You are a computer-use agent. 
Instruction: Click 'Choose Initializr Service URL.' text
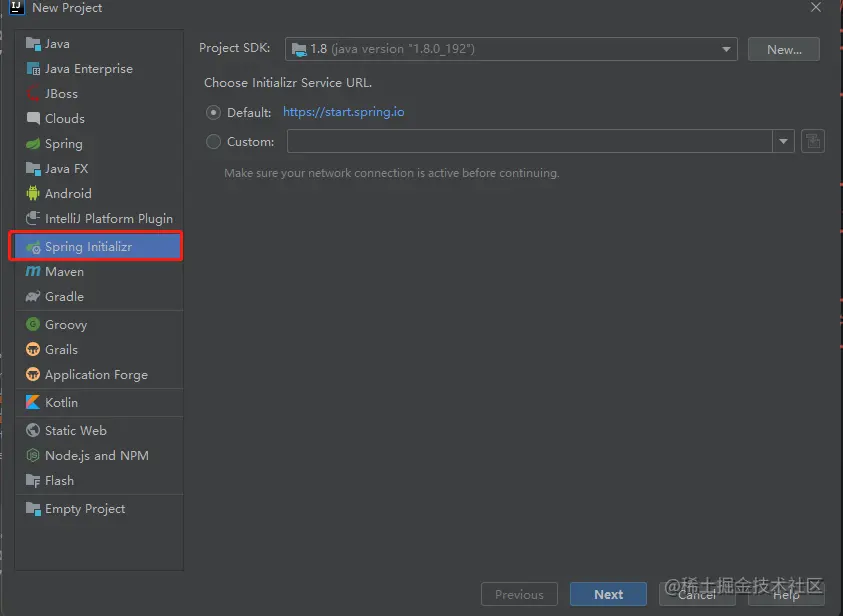(288, 83)
